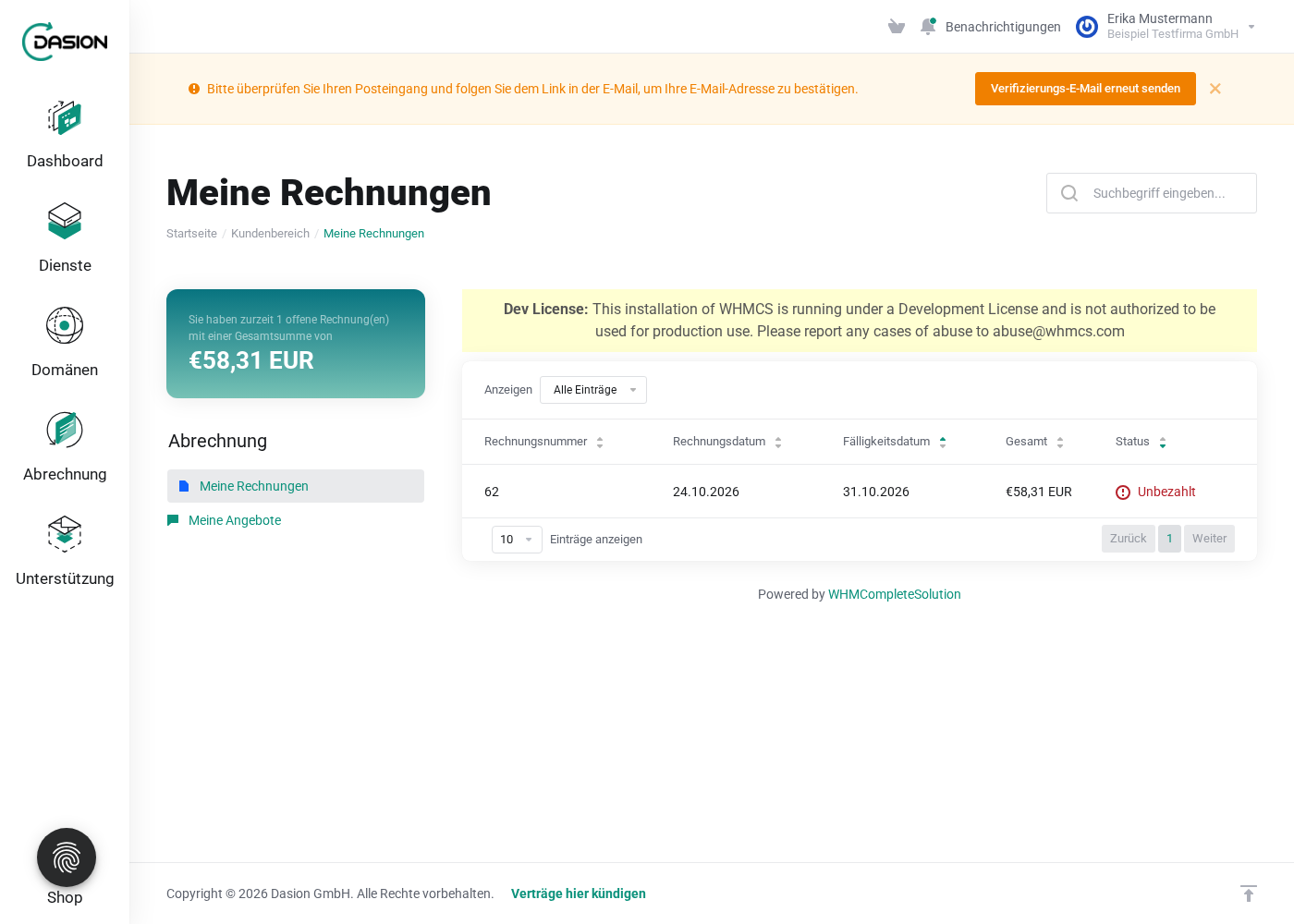Click the Dasion logo
Screen dimensions: 1294x924
point(65,42)
